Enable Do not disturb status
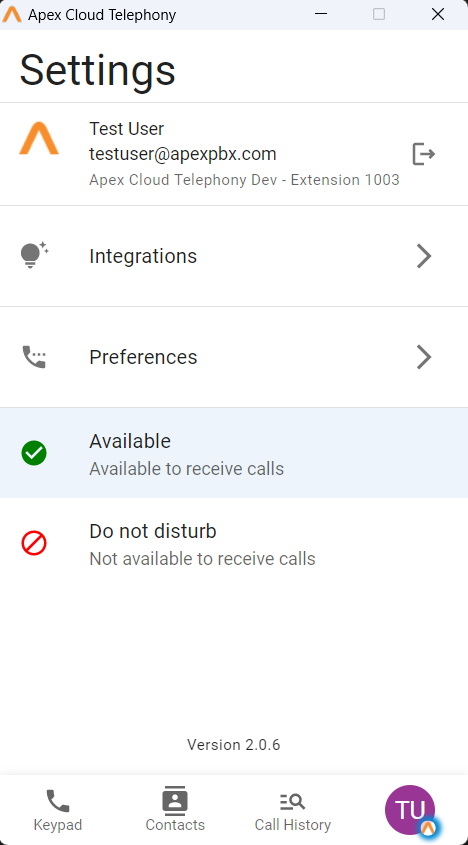This screenshot has width=468, height=845. [x=234, y=543]
